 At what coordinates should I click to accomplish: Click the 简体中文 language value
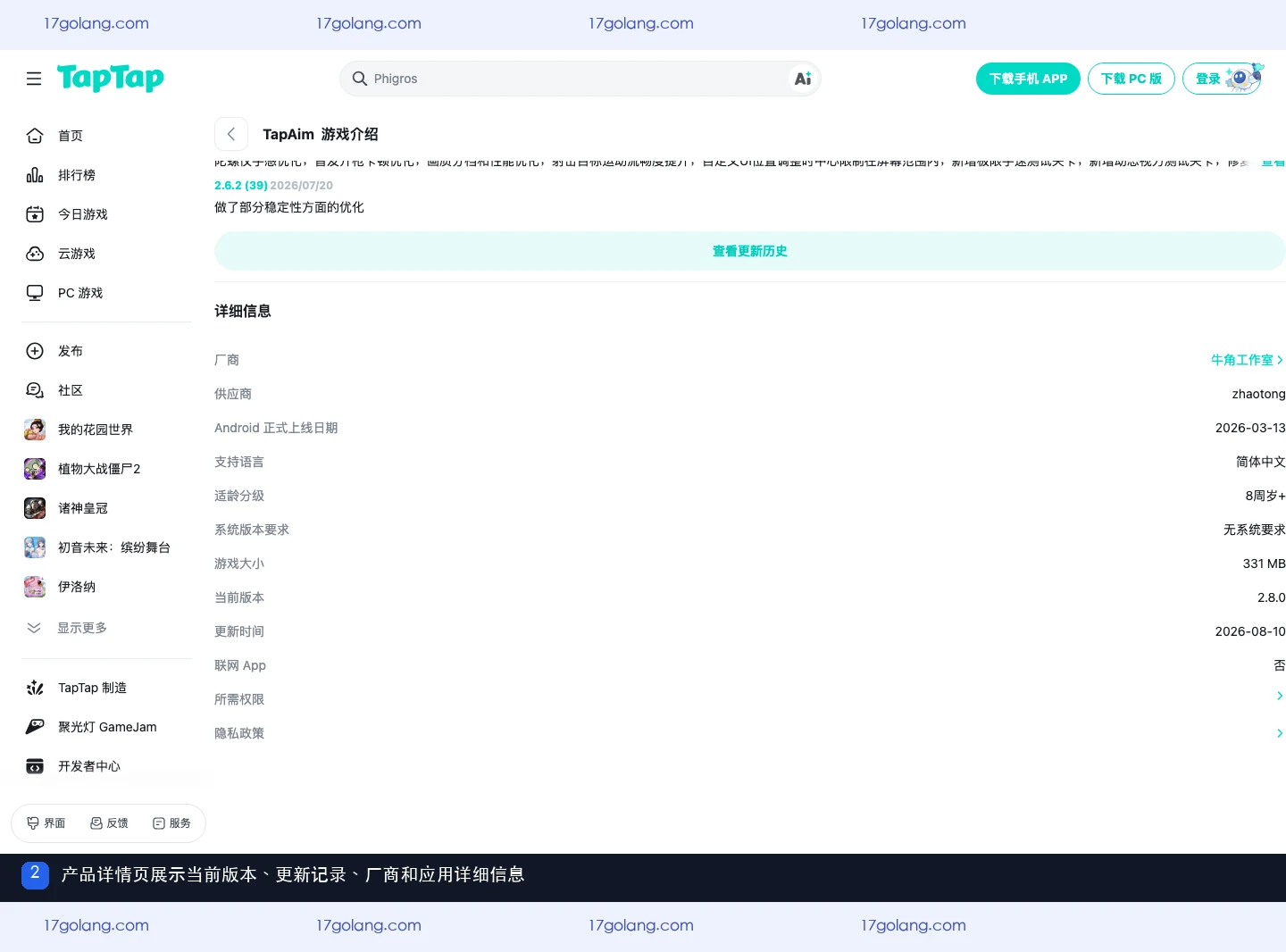1261,462
